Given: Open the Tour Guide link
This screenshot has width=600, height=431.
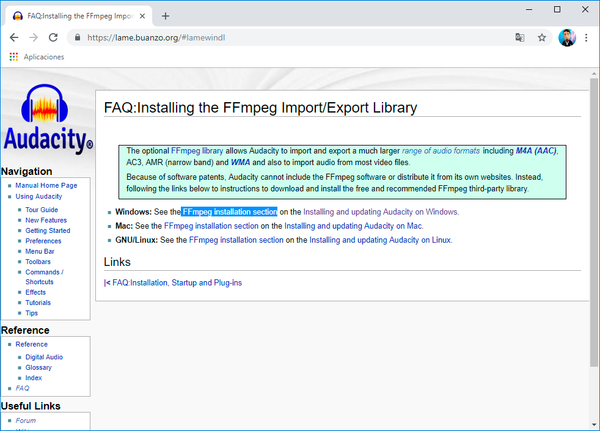Looking at the screenshot, I should (42, 210).
